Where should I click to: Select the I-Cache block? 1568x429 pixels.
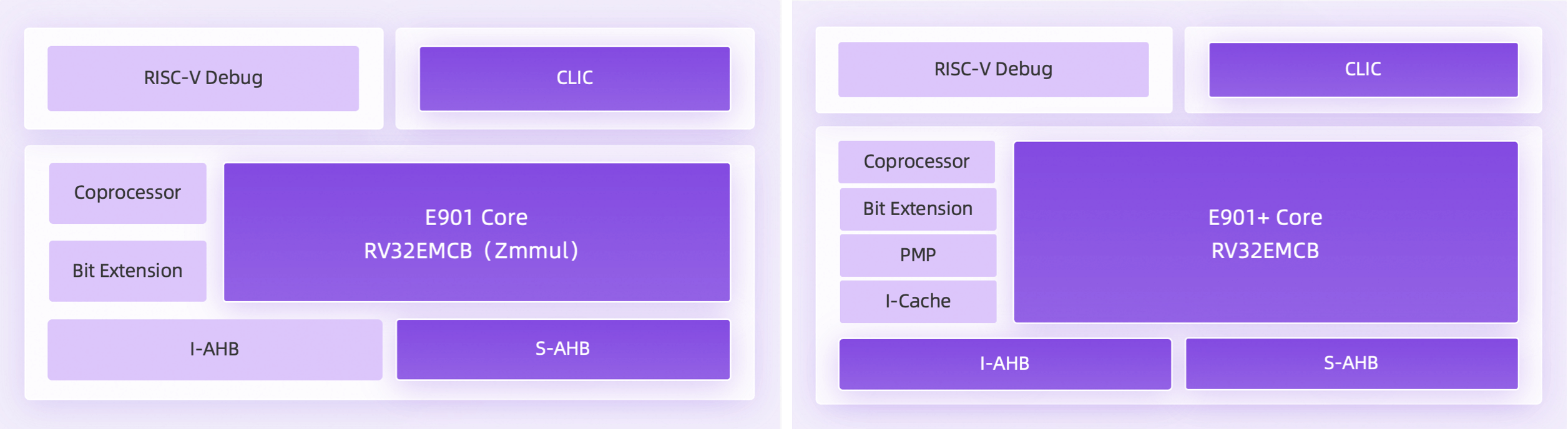(x=918, y=302)
